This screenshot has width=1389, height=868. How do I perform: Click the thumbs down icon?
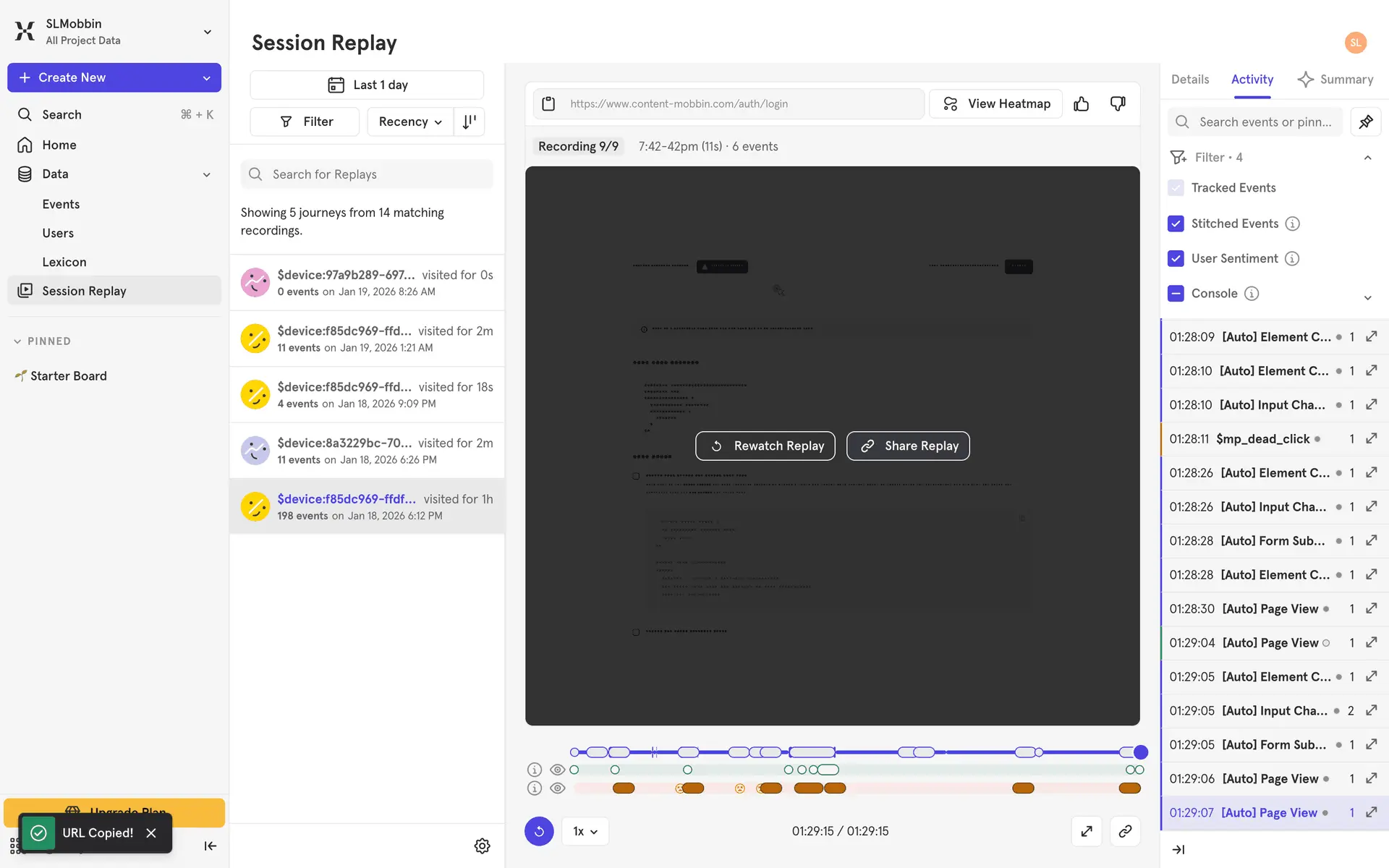[x=1118, y=104]
